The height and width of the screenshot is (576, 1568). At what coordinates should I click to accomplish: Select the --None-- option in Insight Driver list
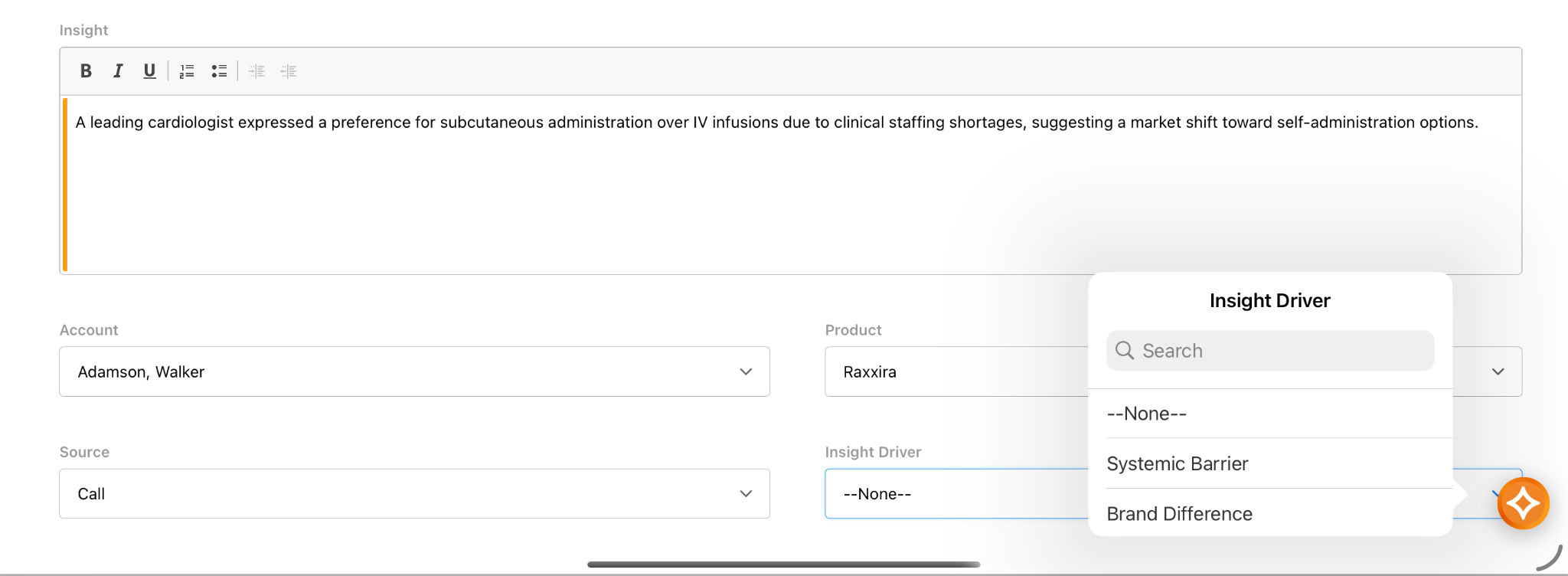1270,414
